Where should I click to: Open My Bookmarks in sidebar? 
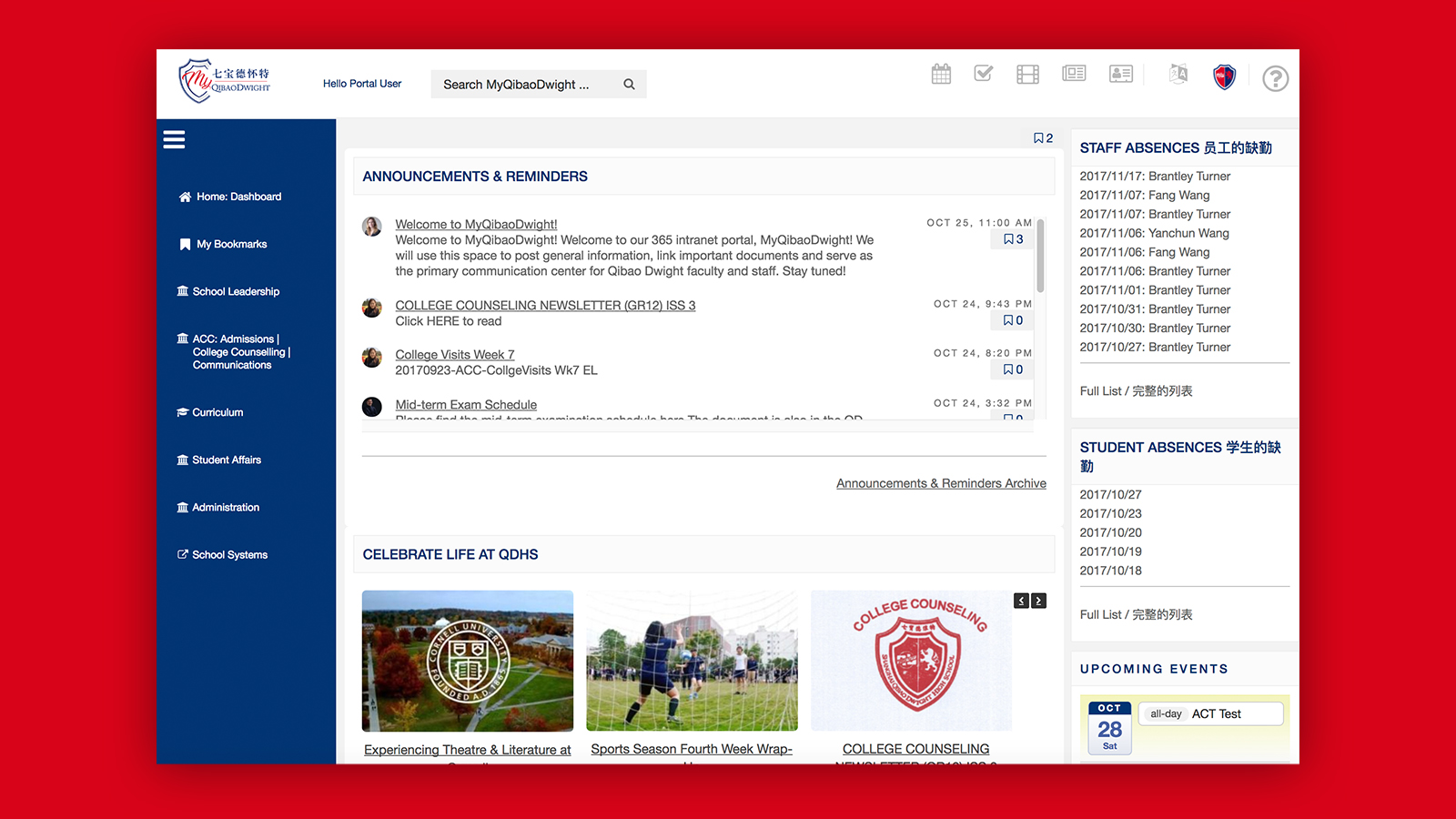(223, 244)
